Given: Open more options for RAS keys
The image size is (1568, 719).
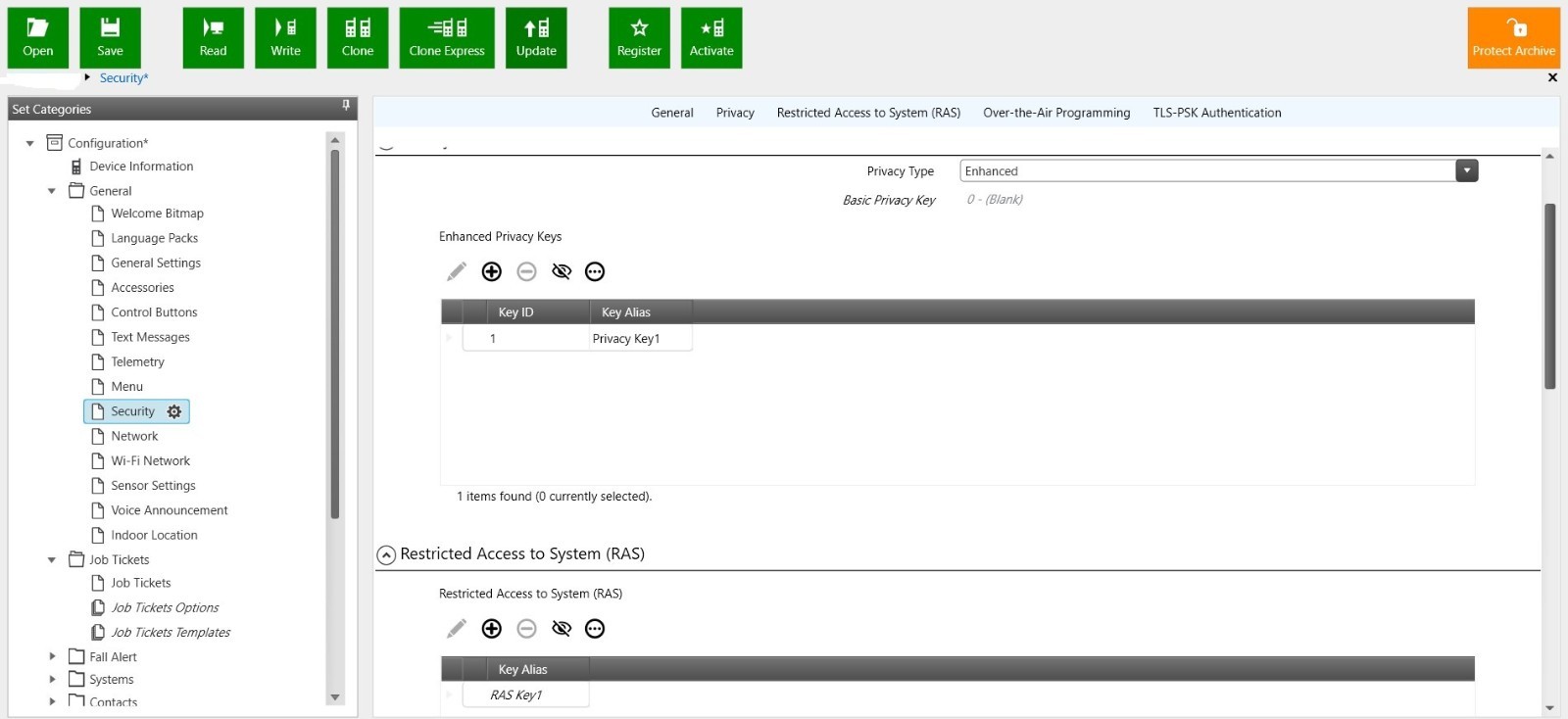Looking at the screenshot, I should pyautogui.click(x=595, y=629).
